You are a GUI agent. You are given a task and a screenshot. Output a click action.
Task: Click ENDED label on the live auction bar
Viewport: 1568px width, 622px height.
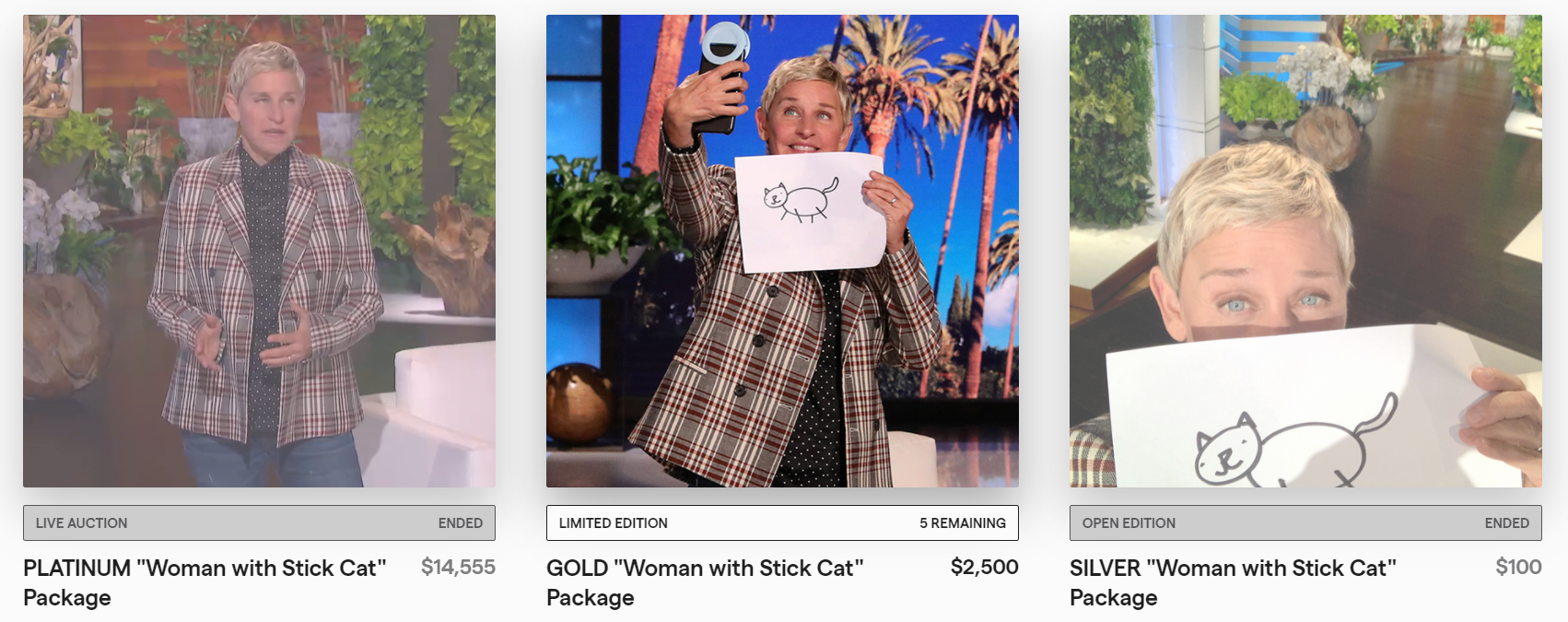pos(460,522)
